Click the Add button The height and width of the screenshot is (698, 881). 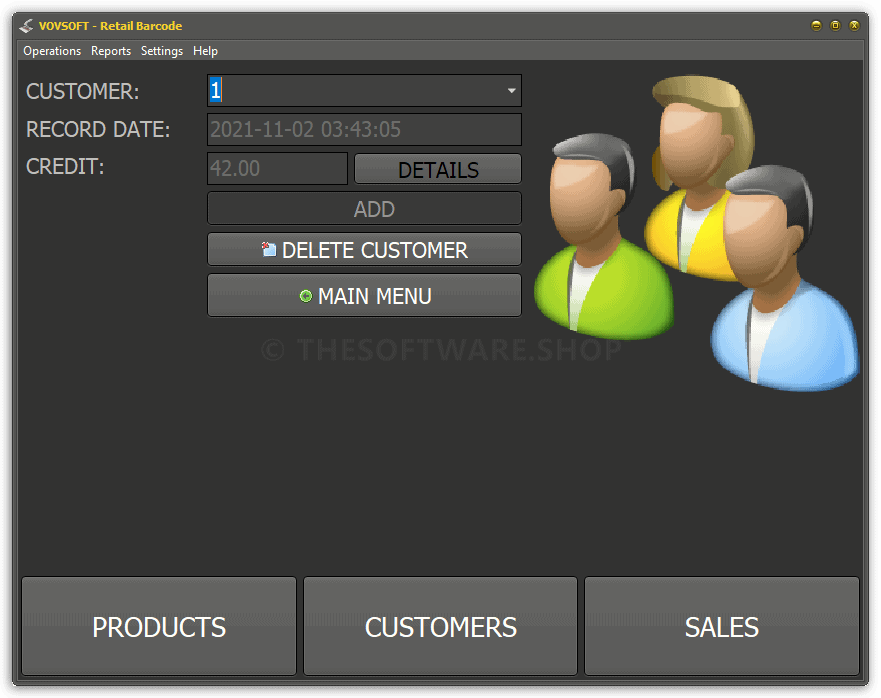coord(364,209)
